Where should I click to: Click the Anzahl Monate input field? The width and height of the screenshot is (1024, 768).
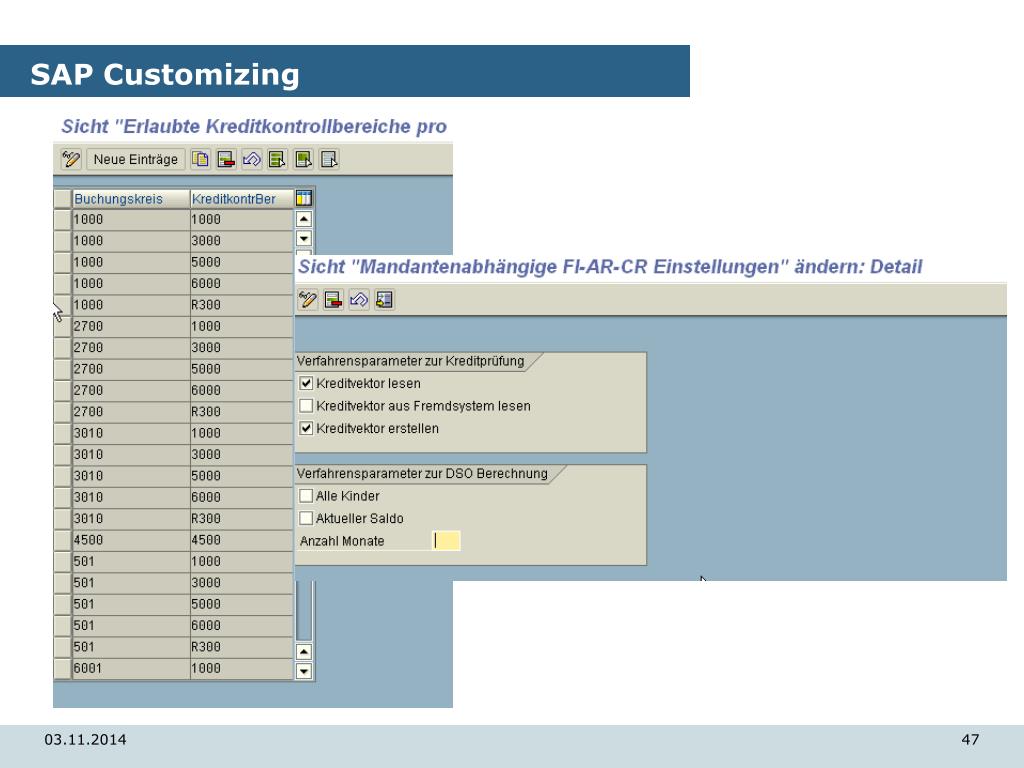click(446, 541)
